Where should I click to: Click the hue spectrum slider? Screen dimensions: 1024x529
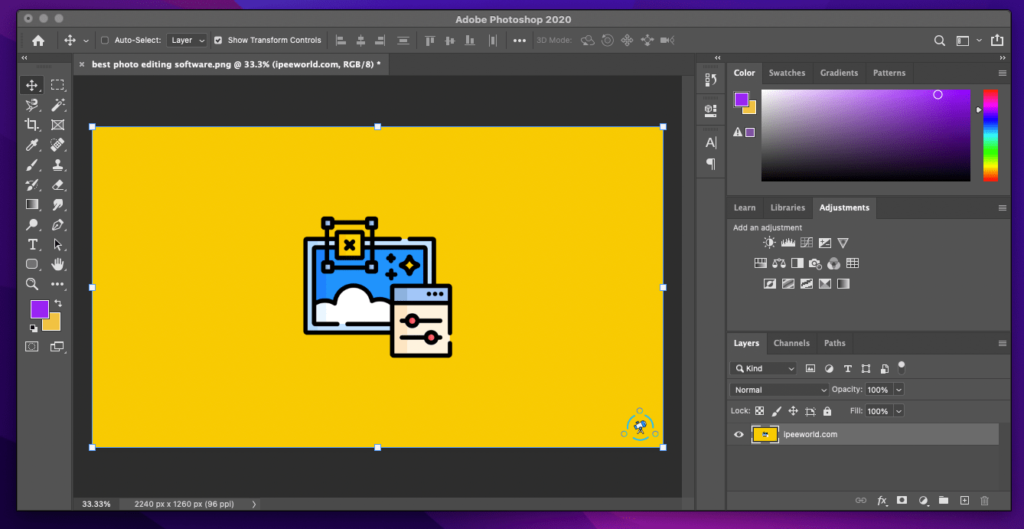click(991, 135)
